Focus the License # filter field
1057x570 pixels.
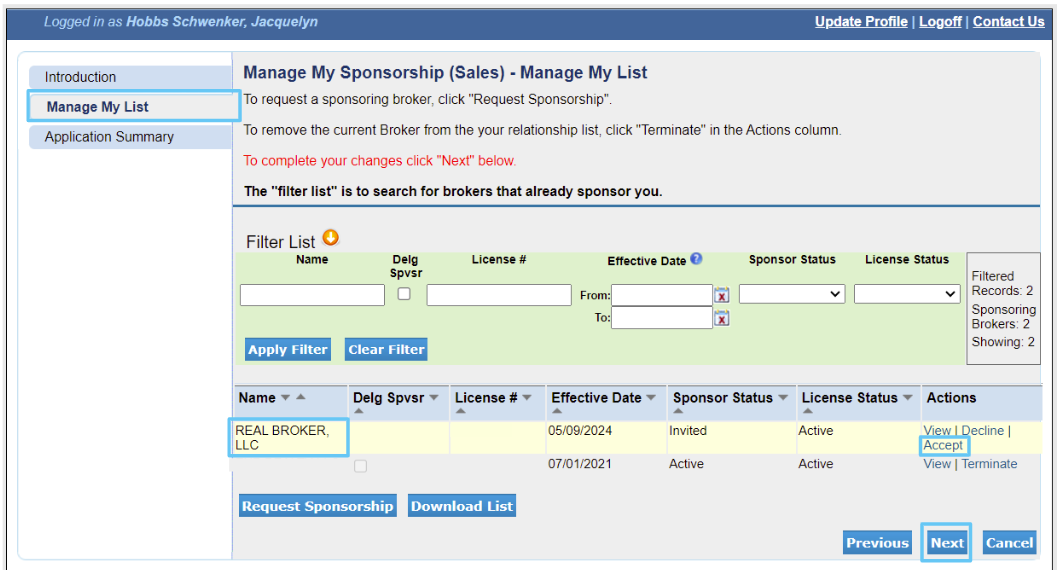coord(499,294)
